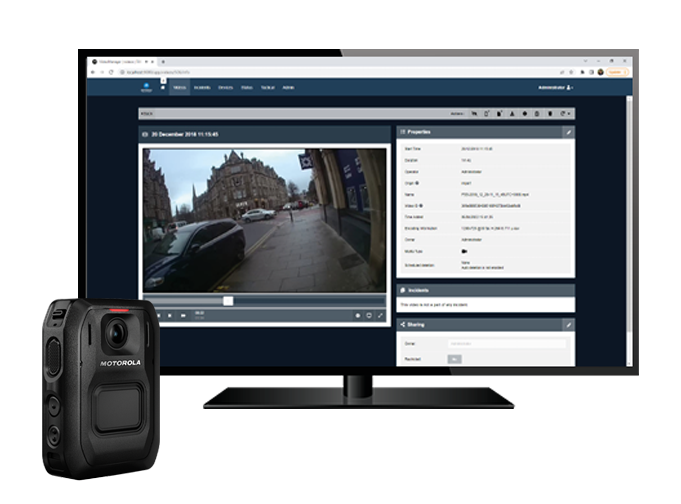Viewport: 681px width, 504px height.
Task: Enter fullscreen with the expand video icon
Action: (x=381, y=315)
